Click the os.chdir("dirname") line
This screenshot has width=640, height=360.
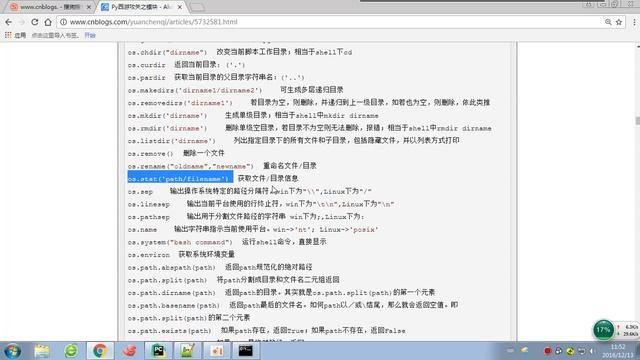[240, 52]
